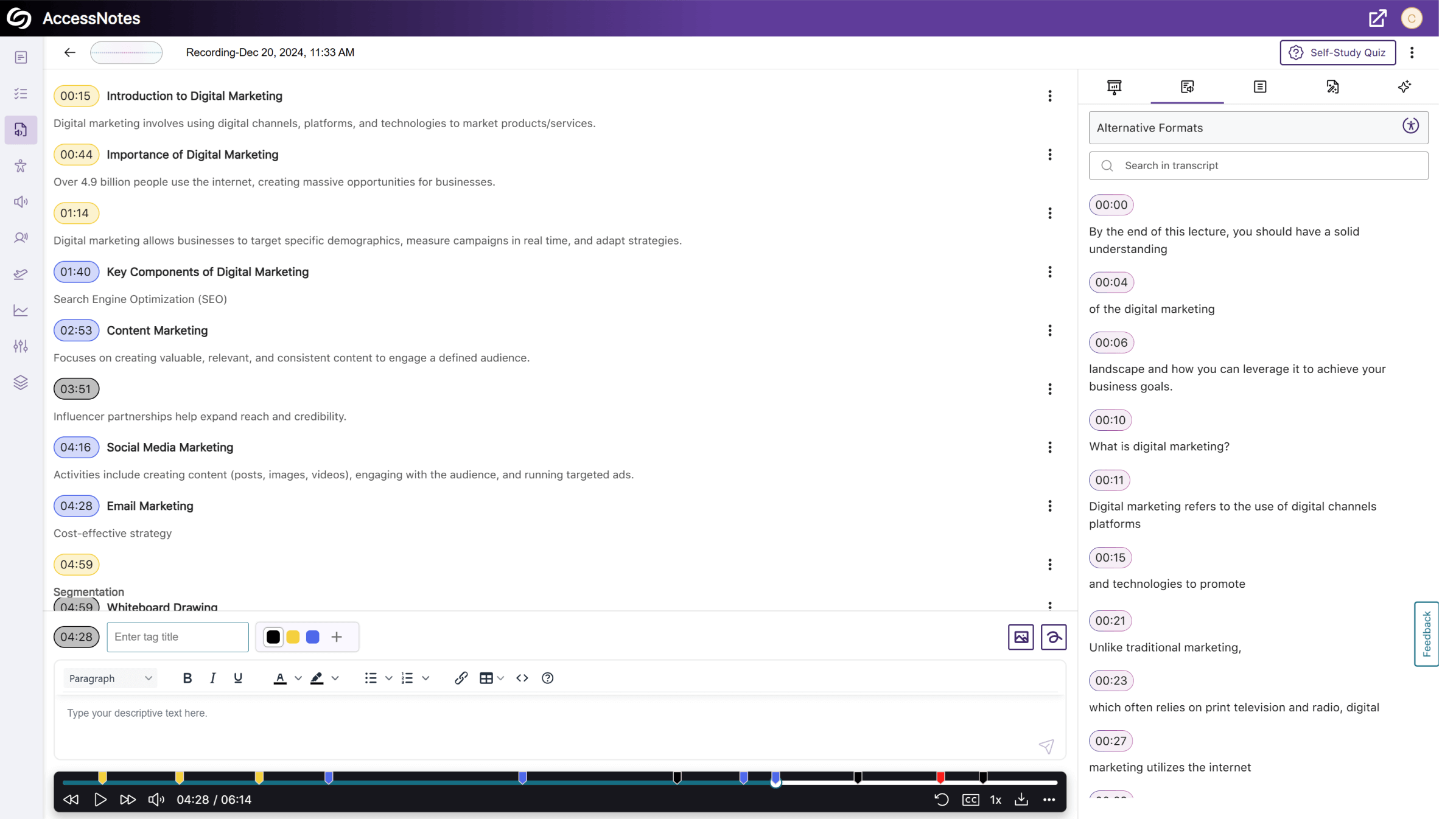Select yellow color swatch for text tag

[293, 637]
